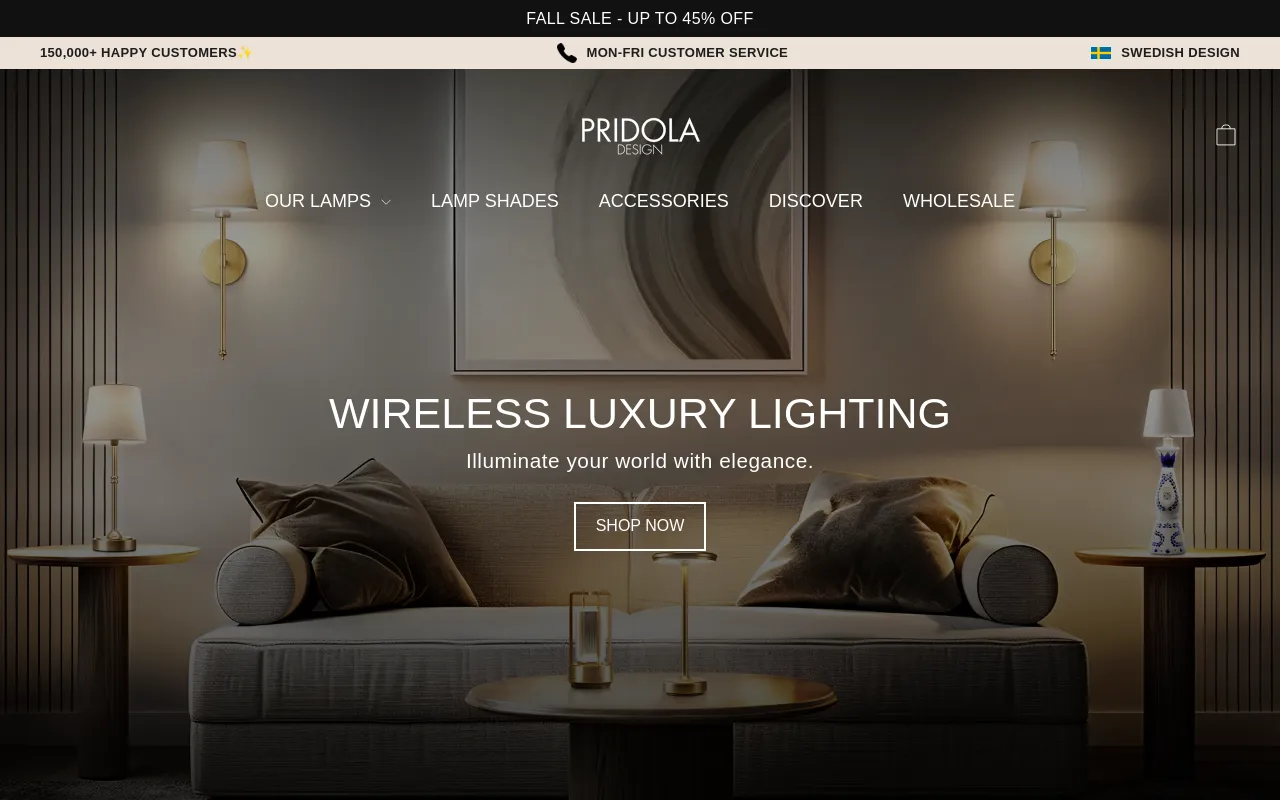Click the Mon-Fri Customer Service text
The image size is (1280, 800).
click(x=687, y=53)
